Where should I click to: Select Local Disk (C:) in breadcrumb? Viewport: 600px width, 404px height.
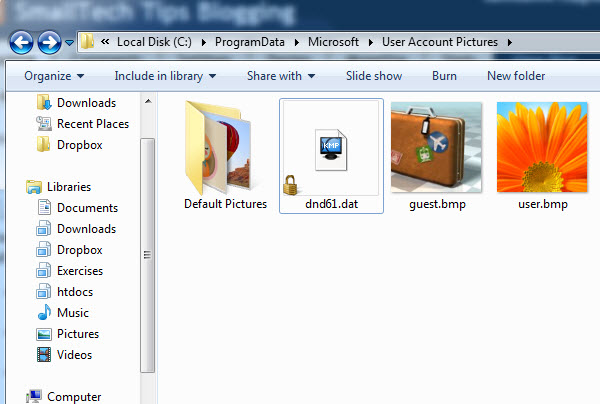click(154, 42)
